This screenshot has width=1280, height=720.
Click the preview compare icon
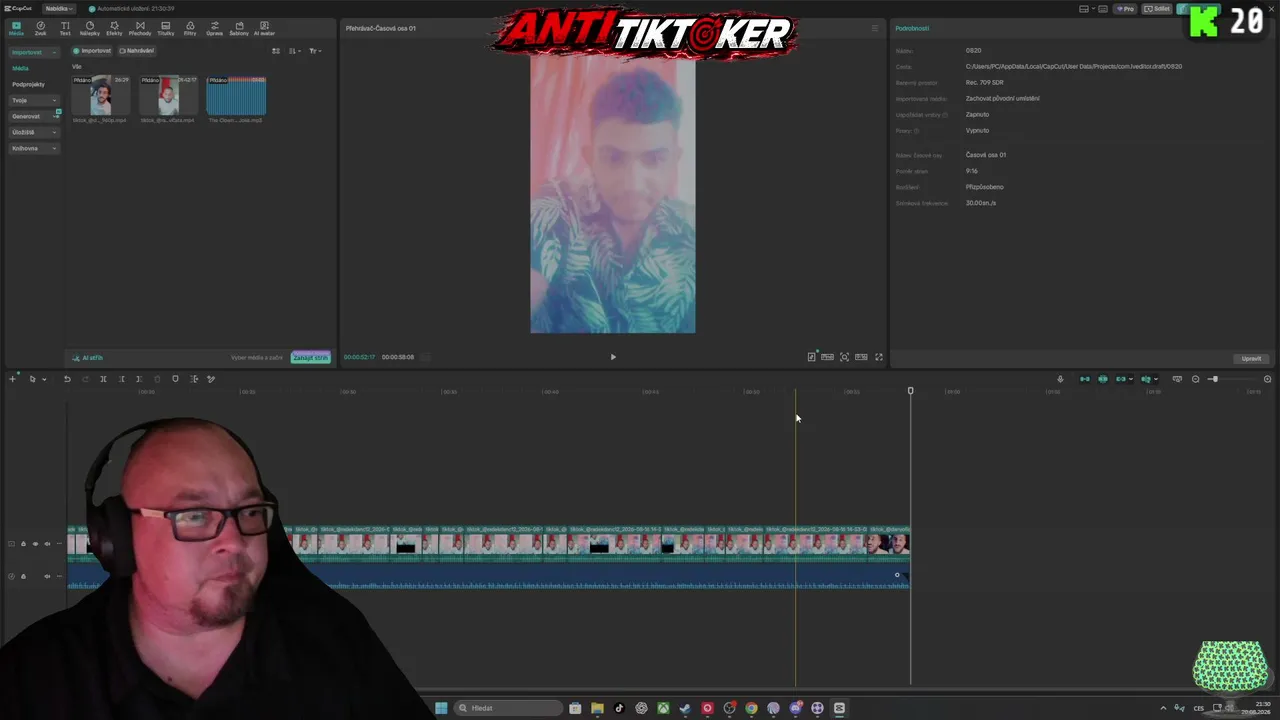(x=828, y=357)
